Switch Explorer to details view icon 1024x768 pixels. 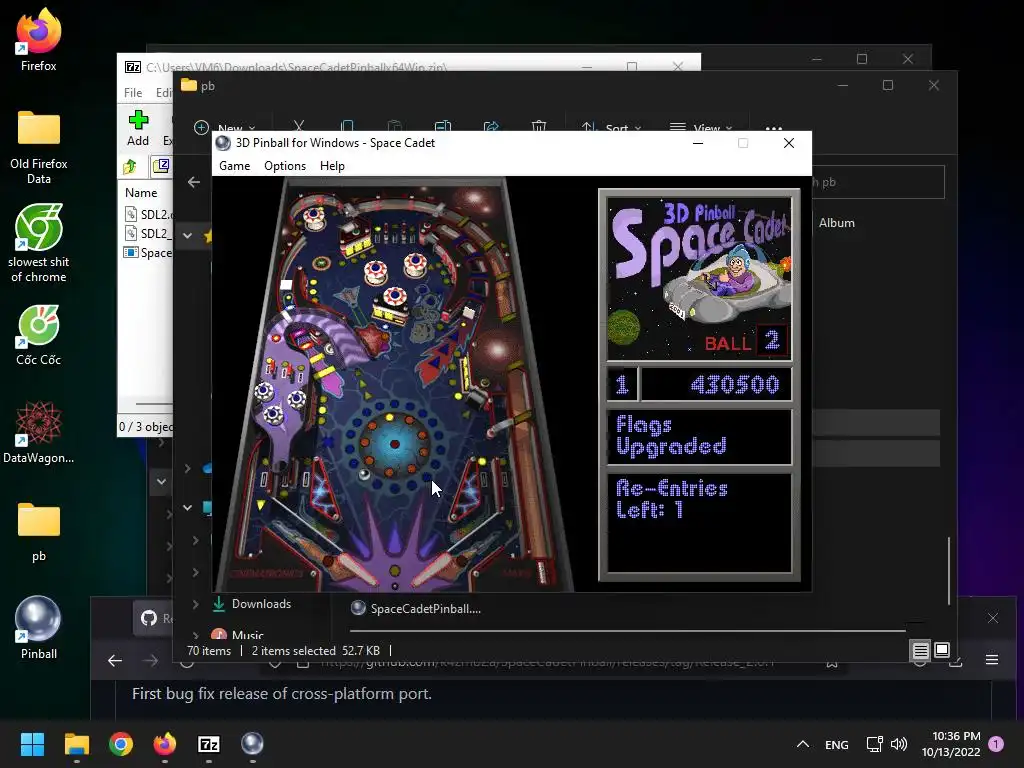pyautogui.click(x=920, y=650)
